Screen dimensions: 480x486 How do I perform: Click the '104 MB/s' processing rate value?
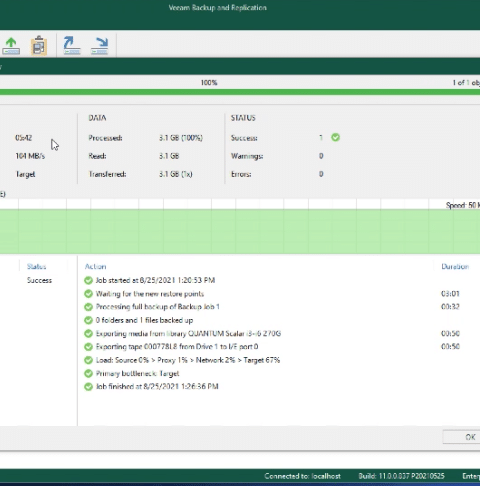(x=30, y=156)
